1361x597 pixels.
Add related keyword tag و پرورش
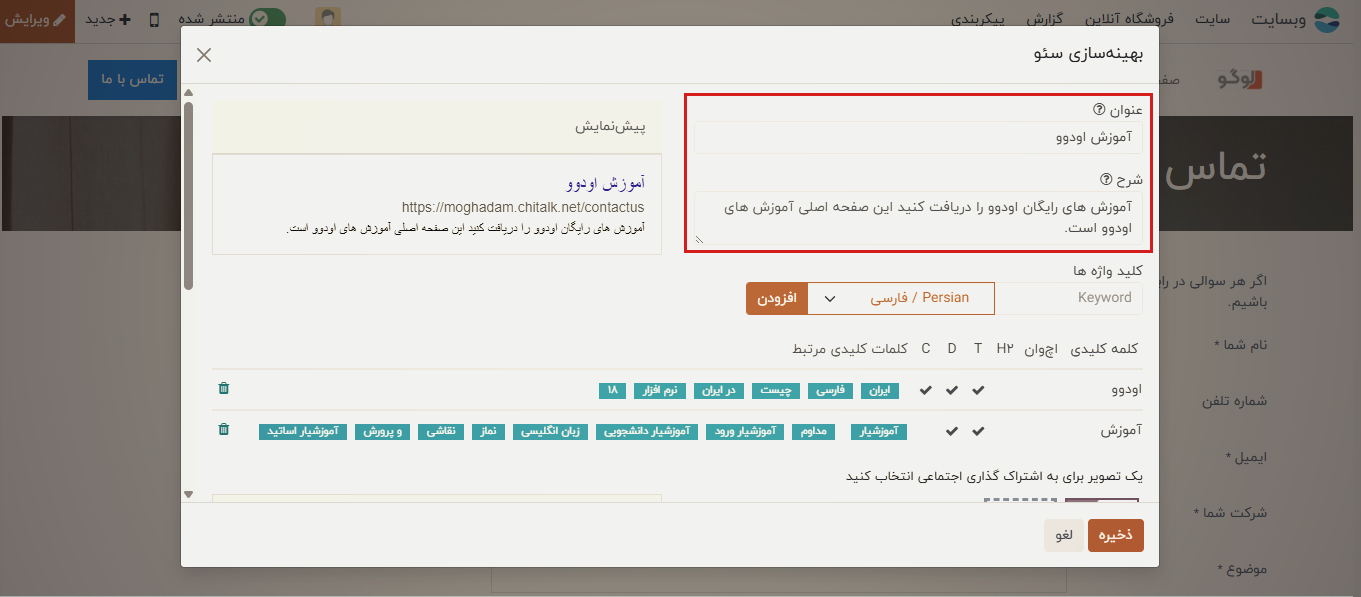(382, 431)
